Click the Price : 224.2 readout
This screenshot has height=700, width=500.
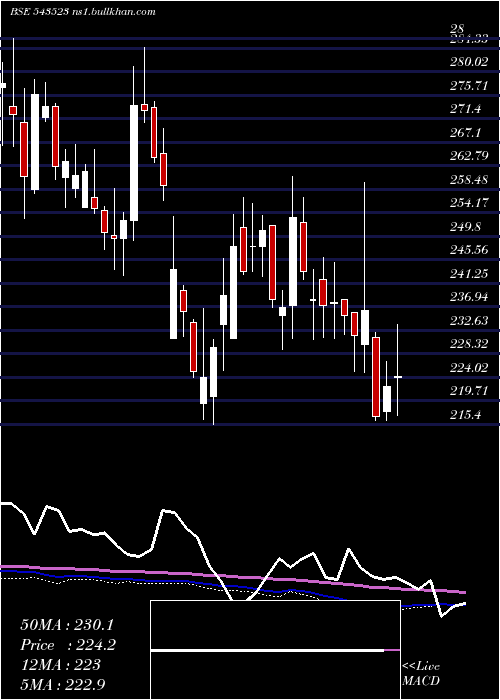[x=68, y=645]
